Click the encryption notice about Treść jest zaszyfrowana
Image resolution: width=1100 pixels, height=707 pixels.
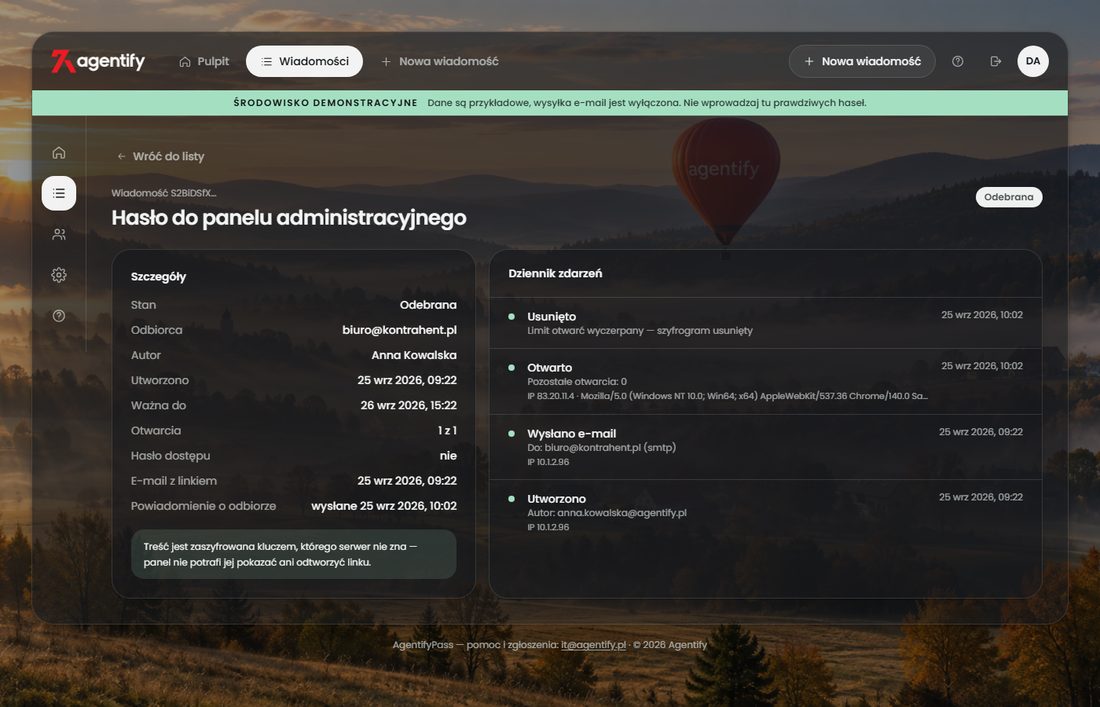pyautogui.click(x=293, y=554)
